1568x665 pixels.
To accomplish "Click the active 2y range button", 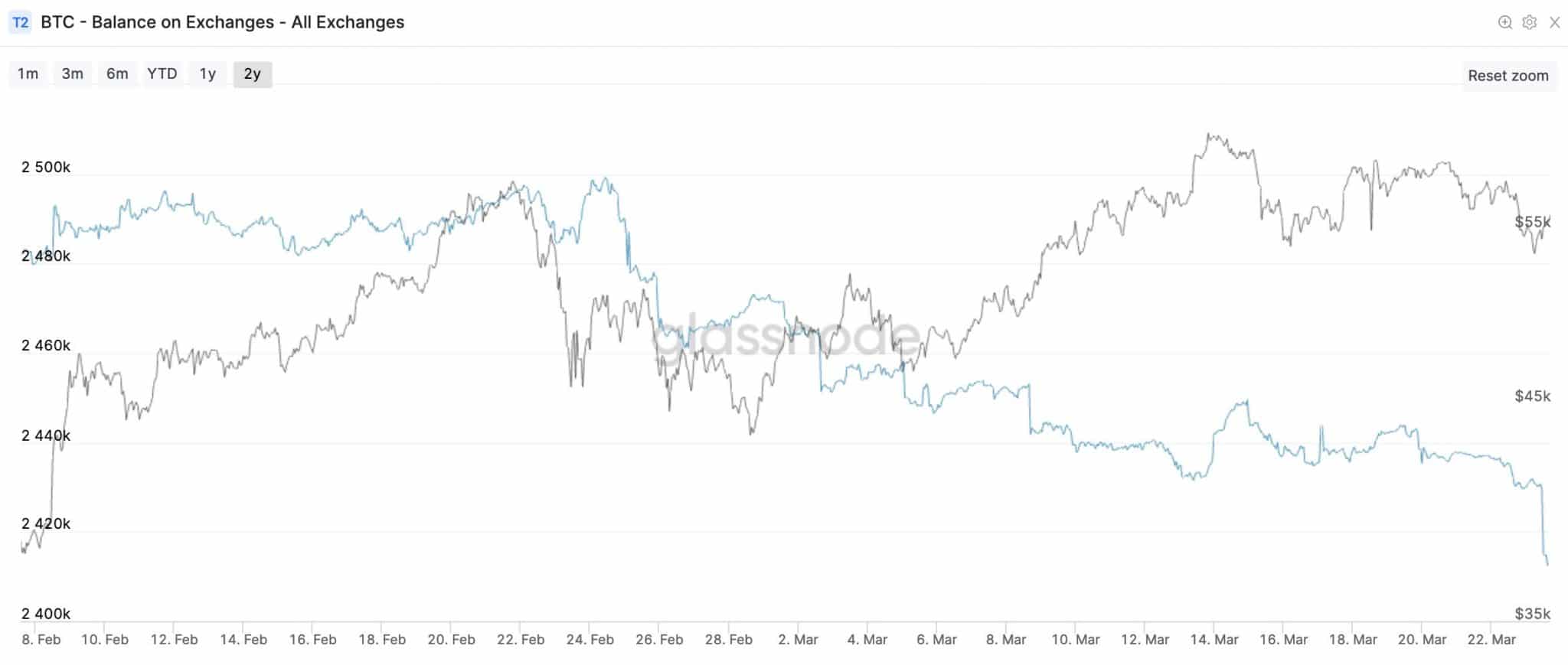I will pos(253,74).
